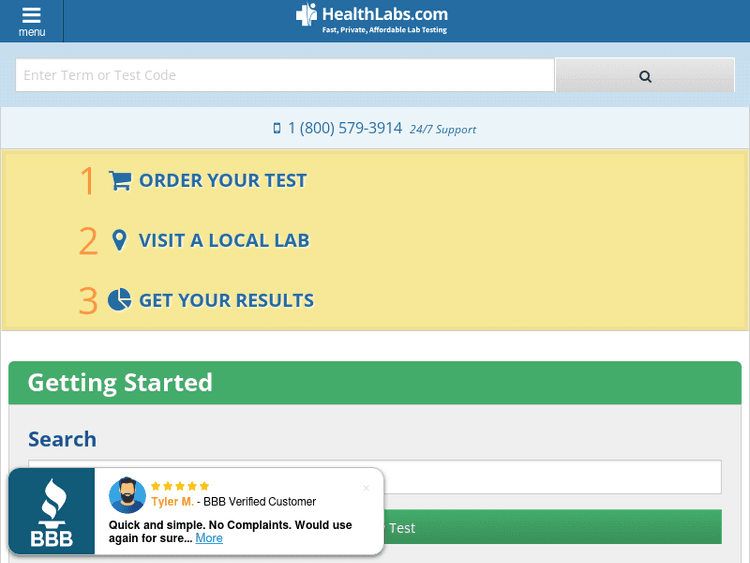Click Tyler M. reviewer avatar
750x563 pixels.
(x=127, y=495)
